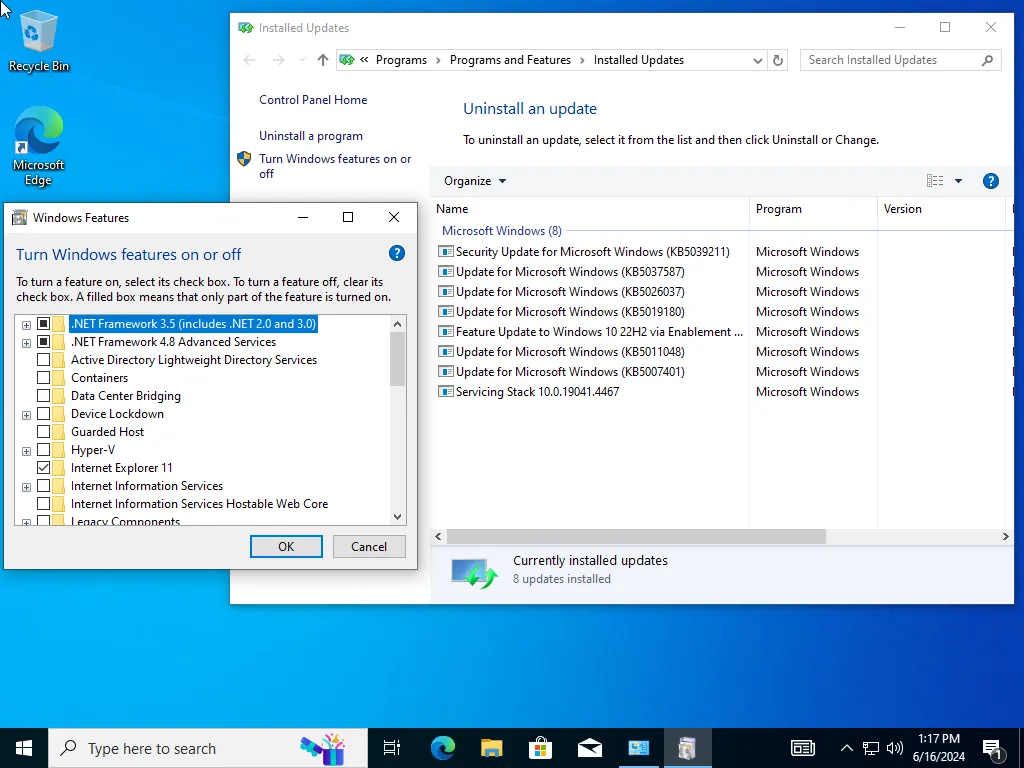
Task: Open the notification center icon
Action: (x=993, y=750)
